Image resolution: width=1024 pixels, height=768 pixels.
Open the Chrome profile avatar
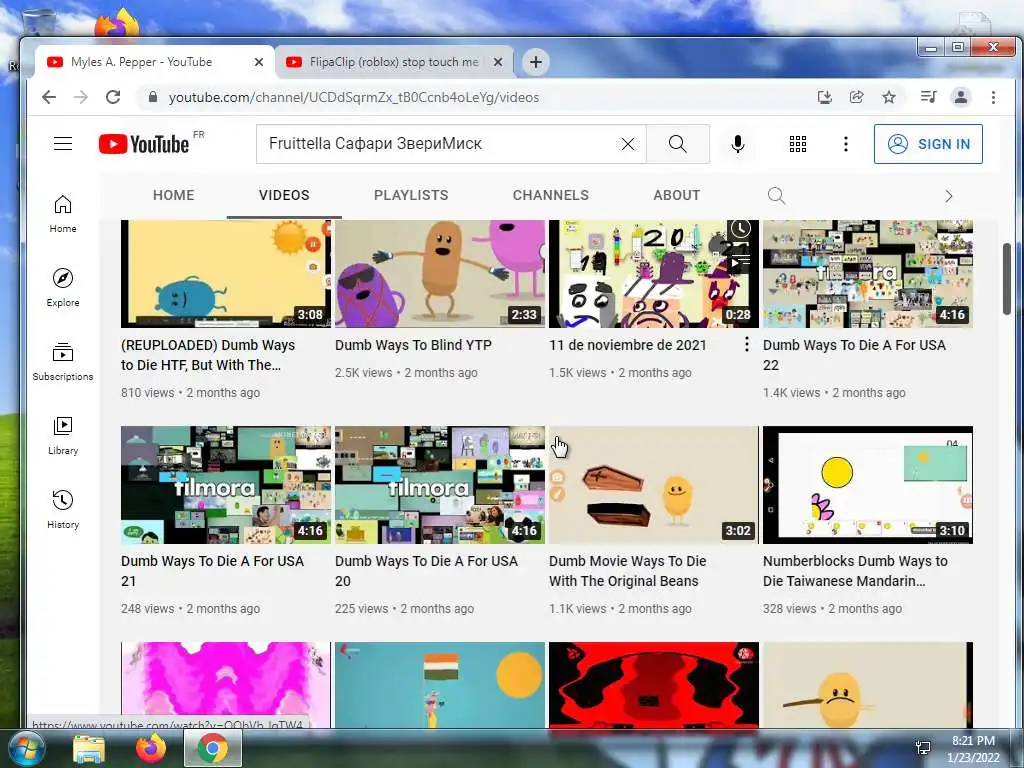pos(961,97)
